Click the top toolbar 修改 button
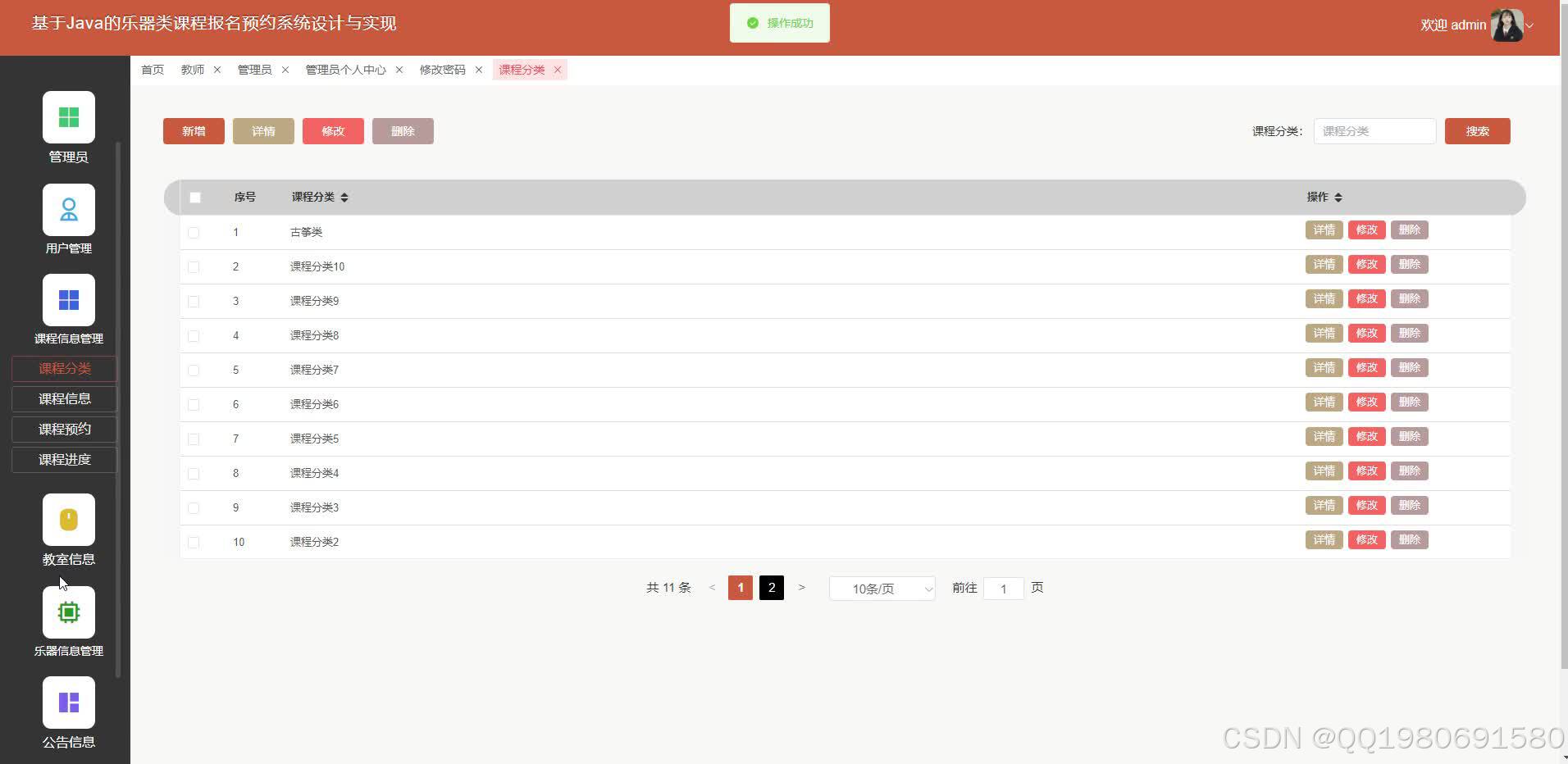Image resolution: width=1568 pixels, height=764 pixels. [333, 131]
